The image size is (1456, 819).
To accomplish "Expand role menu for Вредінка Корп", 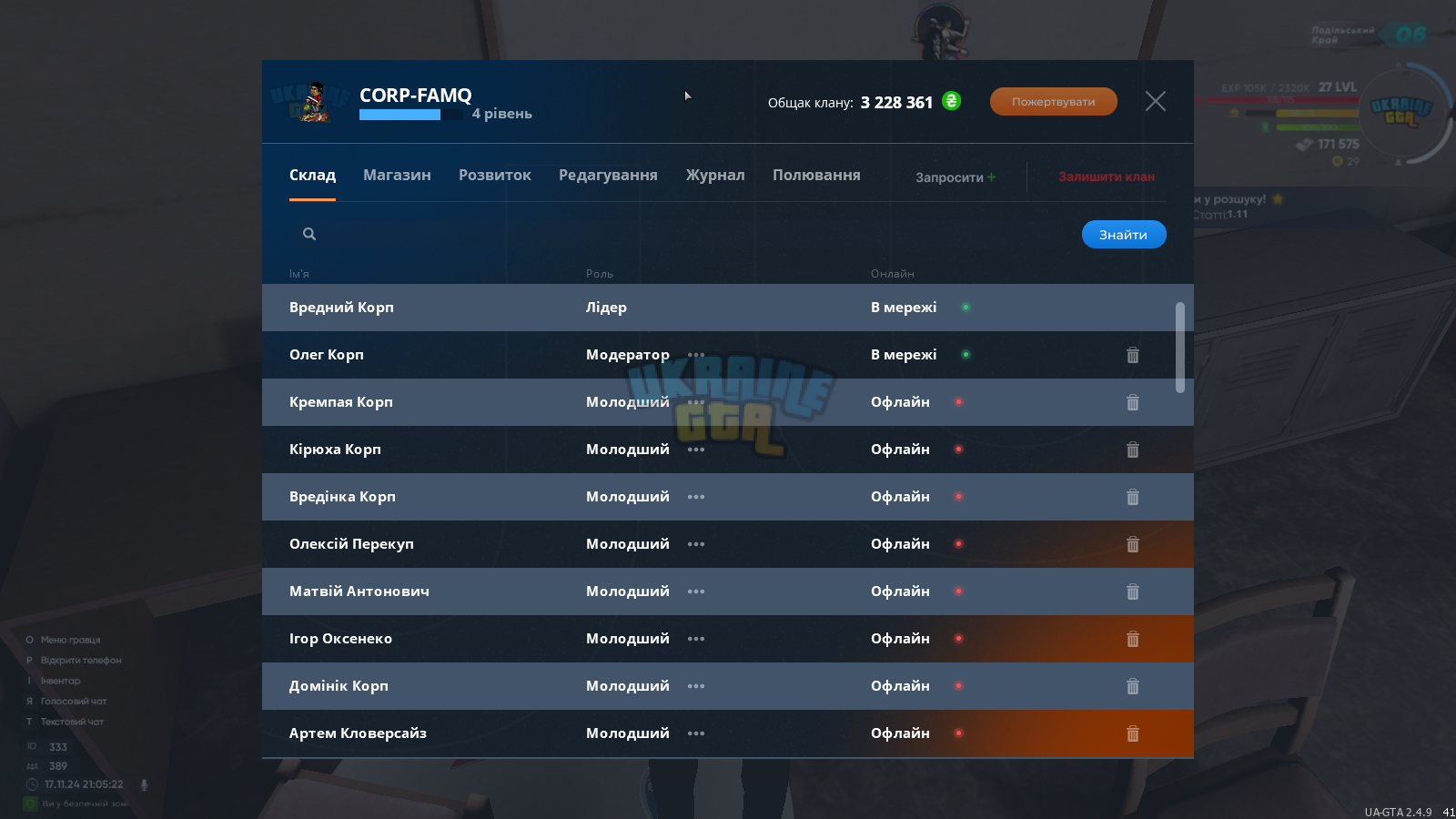I will pos(696,497).
